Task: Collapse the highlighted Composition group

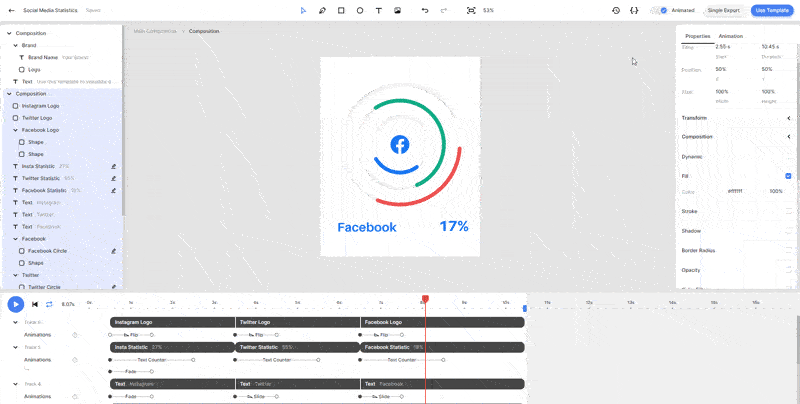Action: (9, 94)
